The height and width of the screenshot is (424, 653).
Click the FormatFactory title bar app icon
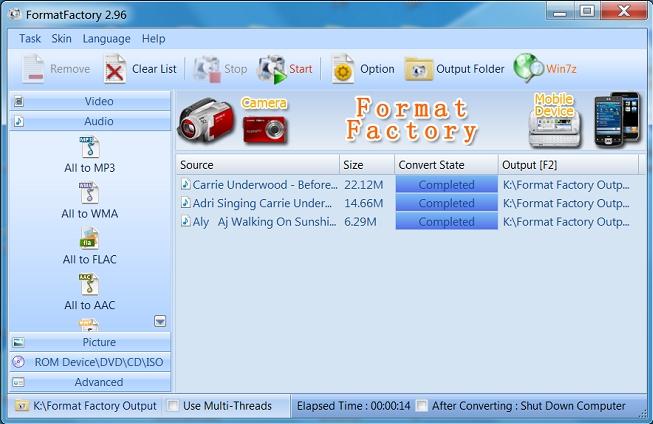[x=15, y=14]
